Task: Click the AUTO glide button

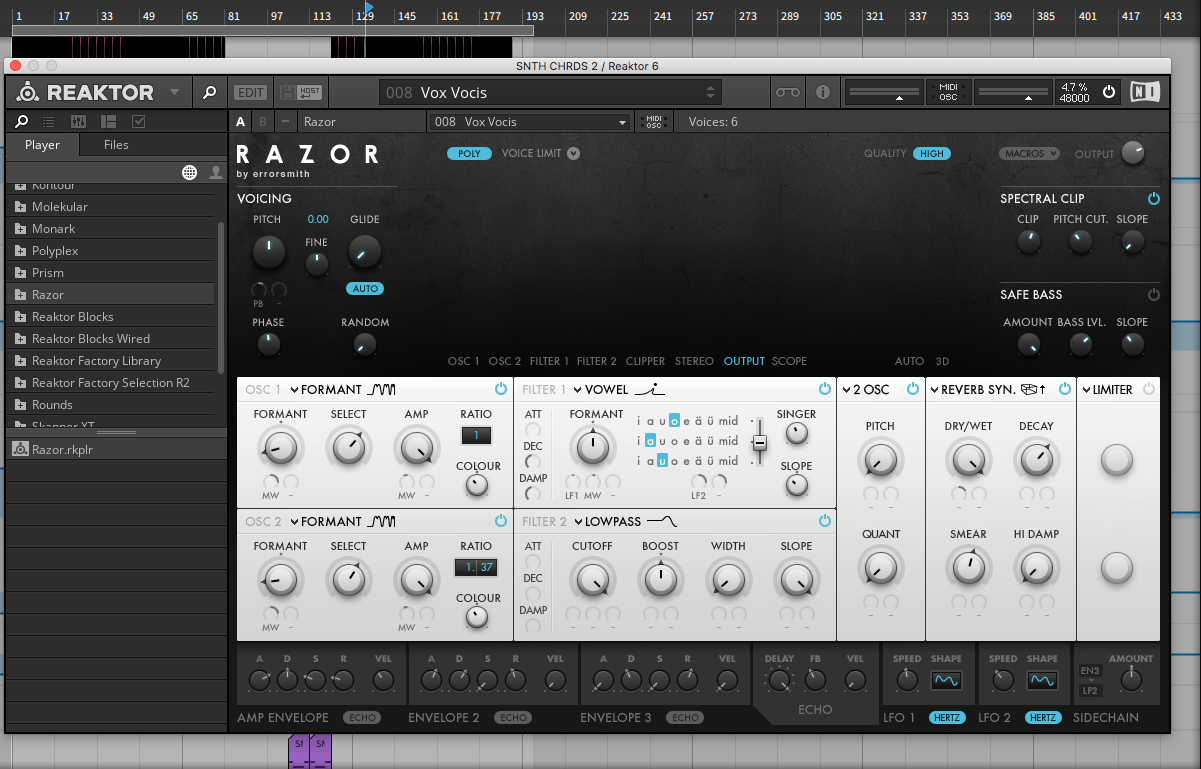Action: coord(365,289)
